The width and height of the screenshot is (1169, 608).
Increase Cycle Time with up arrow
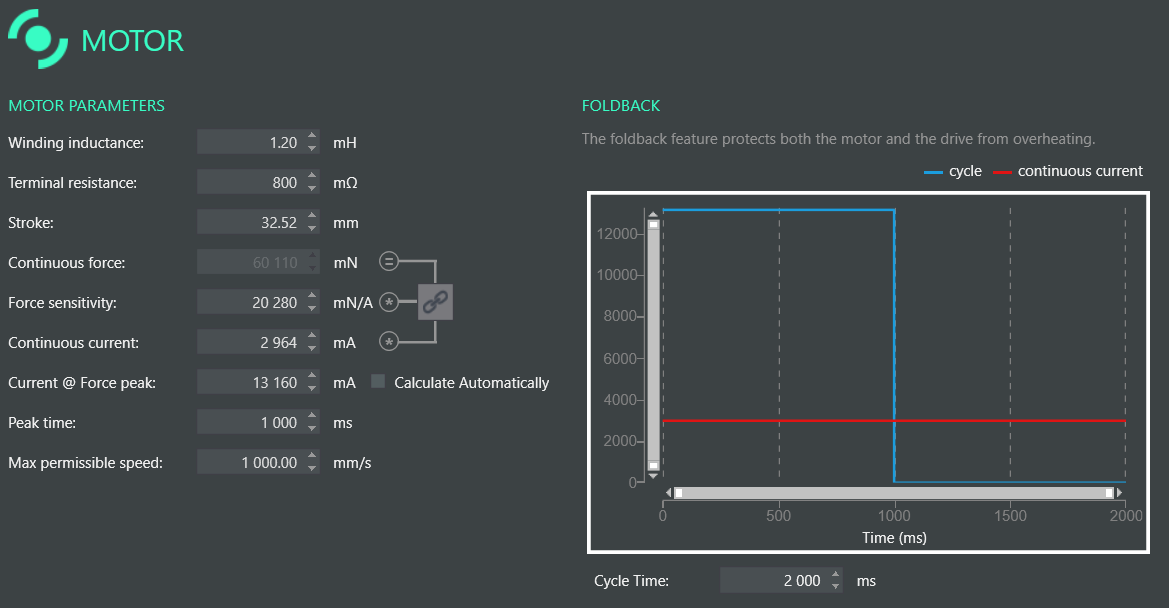point(836,574)
